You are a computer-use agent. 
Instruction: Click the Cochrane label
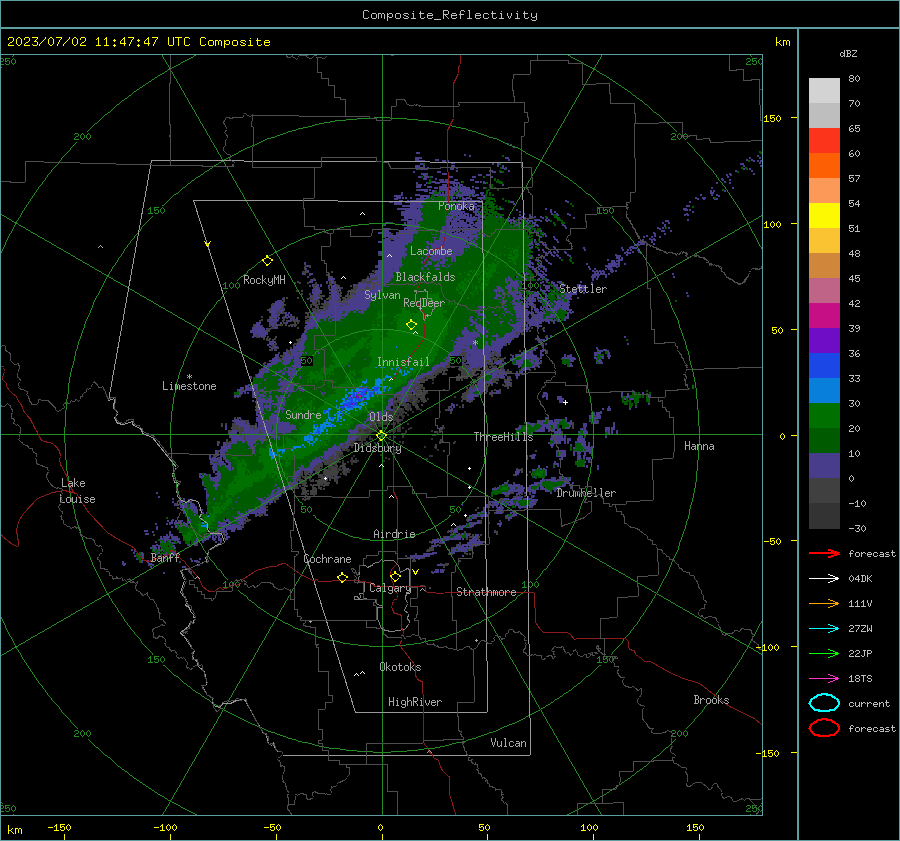(x=327, y=559)
